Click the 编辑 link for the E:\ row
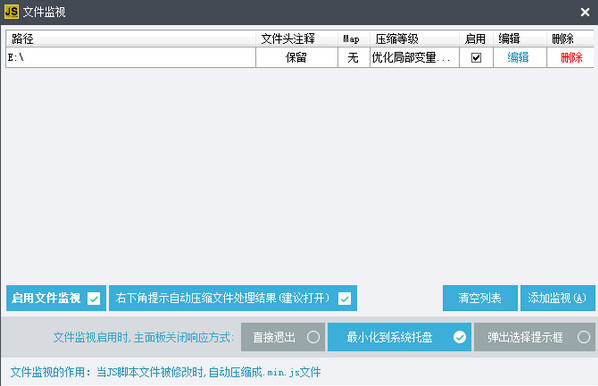 tap(518, 58)
